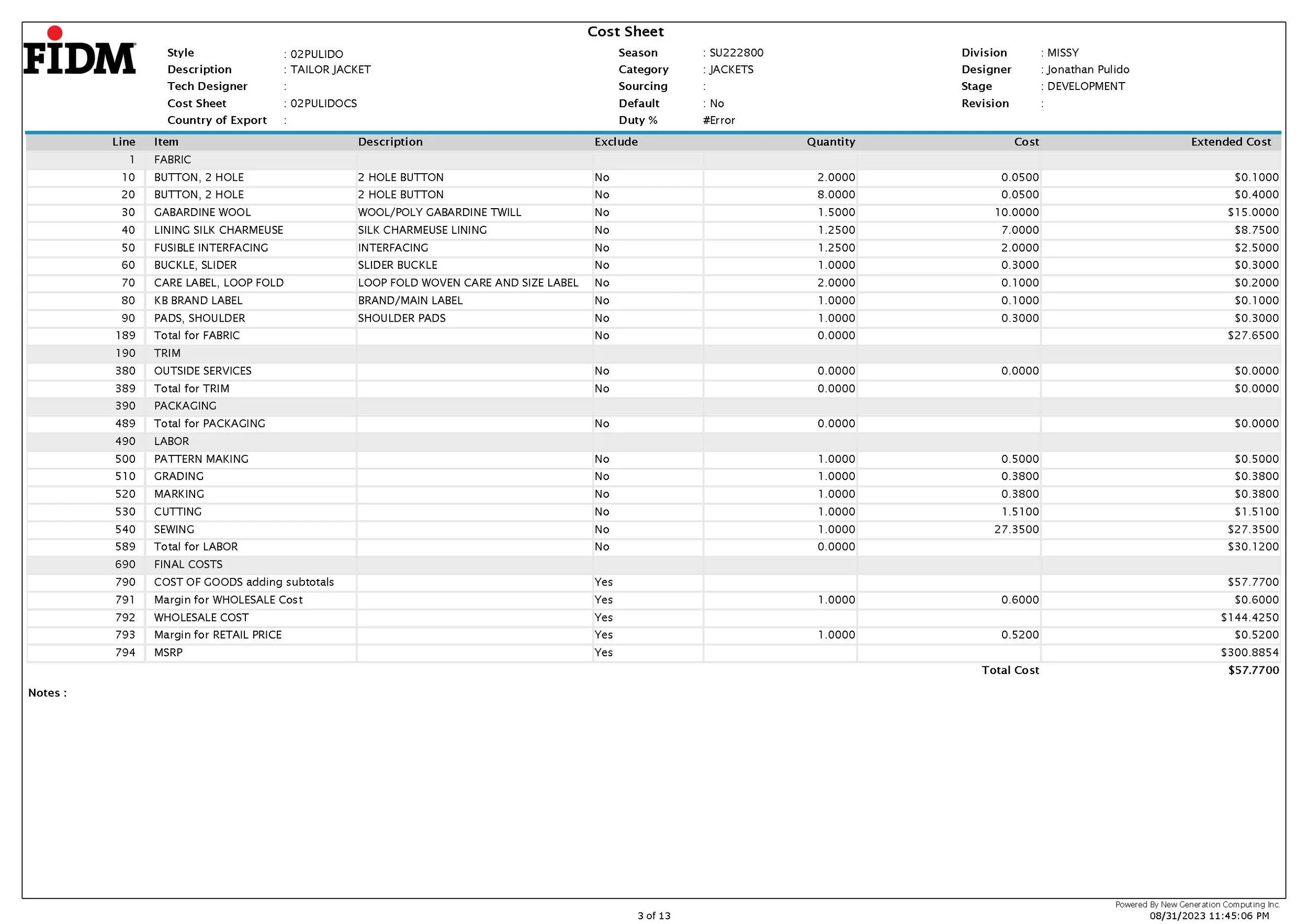Click the Extended Cost column header
The height and width of the screenshot is (924, 1308).
(1230, 142)
